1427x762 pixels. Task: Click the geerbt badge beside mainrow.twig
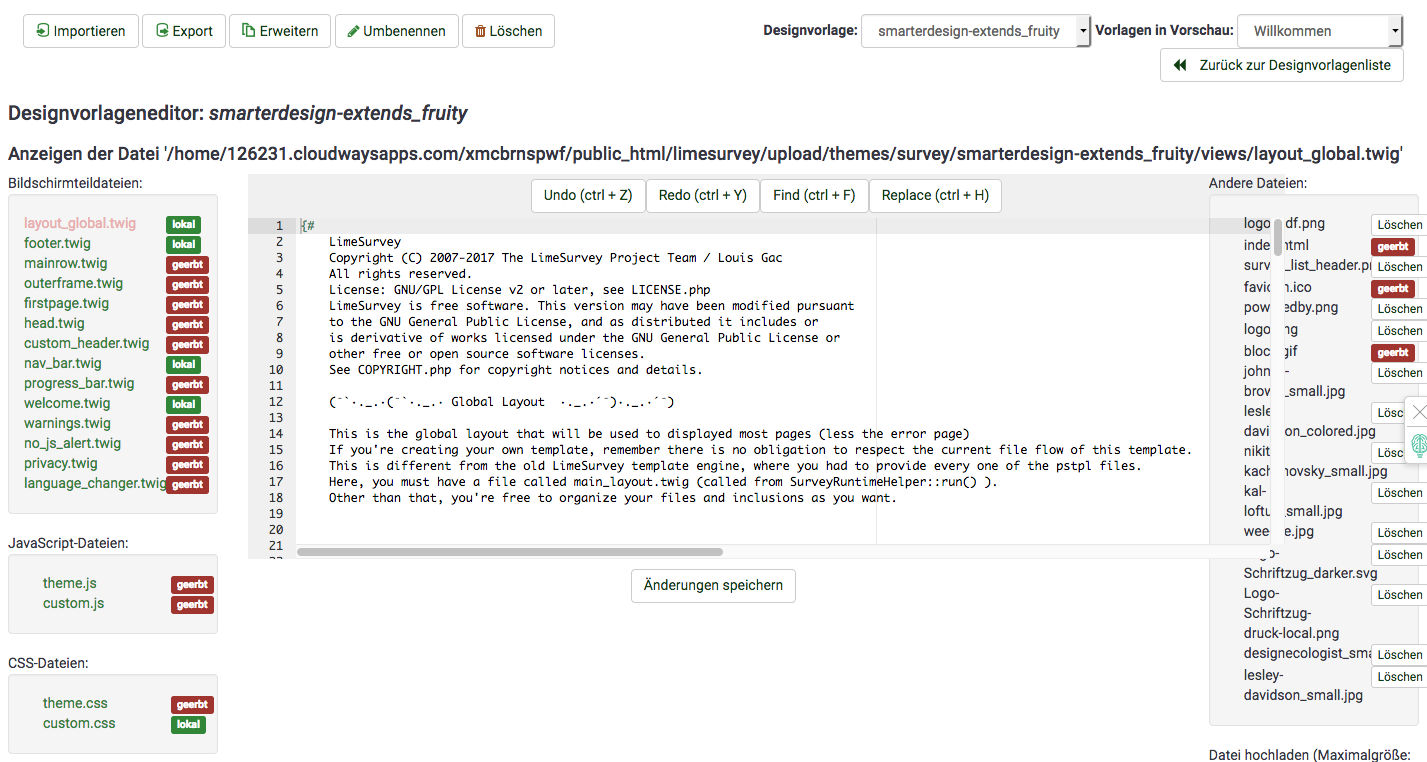[x=188, y=265]
